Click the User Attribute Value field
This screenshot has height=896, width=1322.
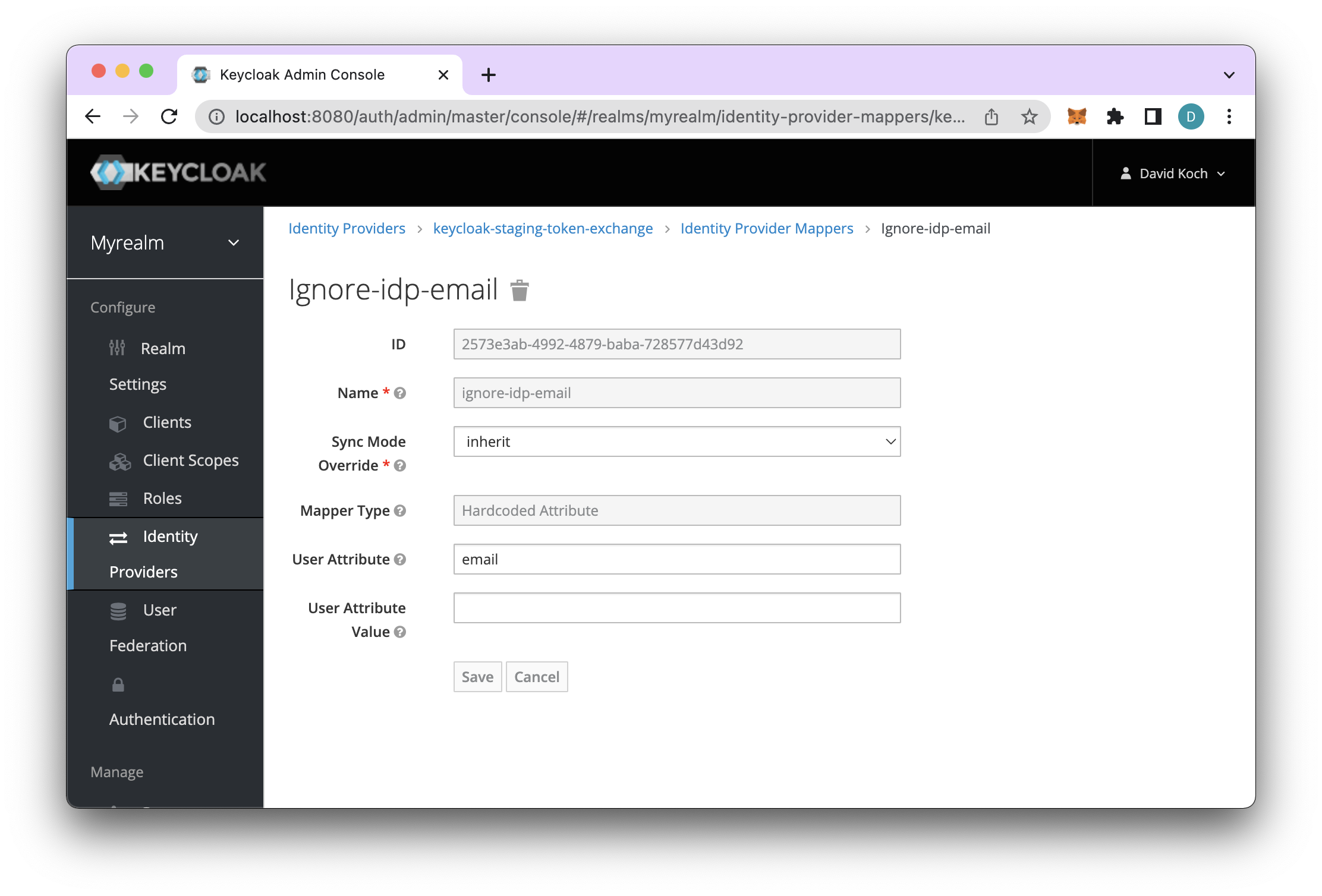click(676, 608)
